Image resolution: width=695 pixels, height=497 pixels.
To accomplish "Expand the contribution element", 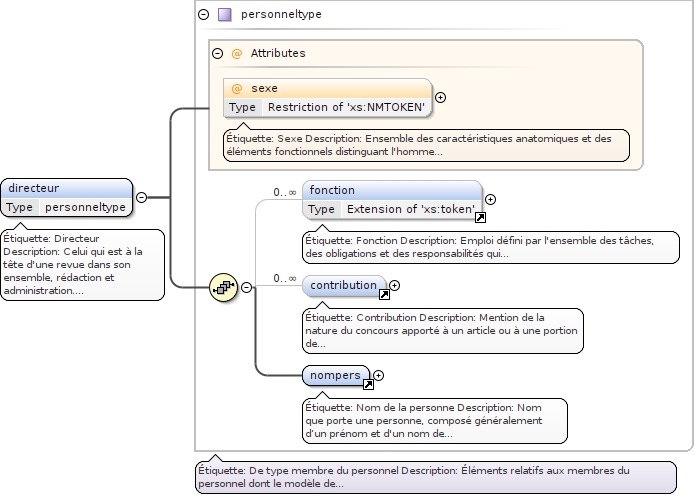I will tap(394, 285).
